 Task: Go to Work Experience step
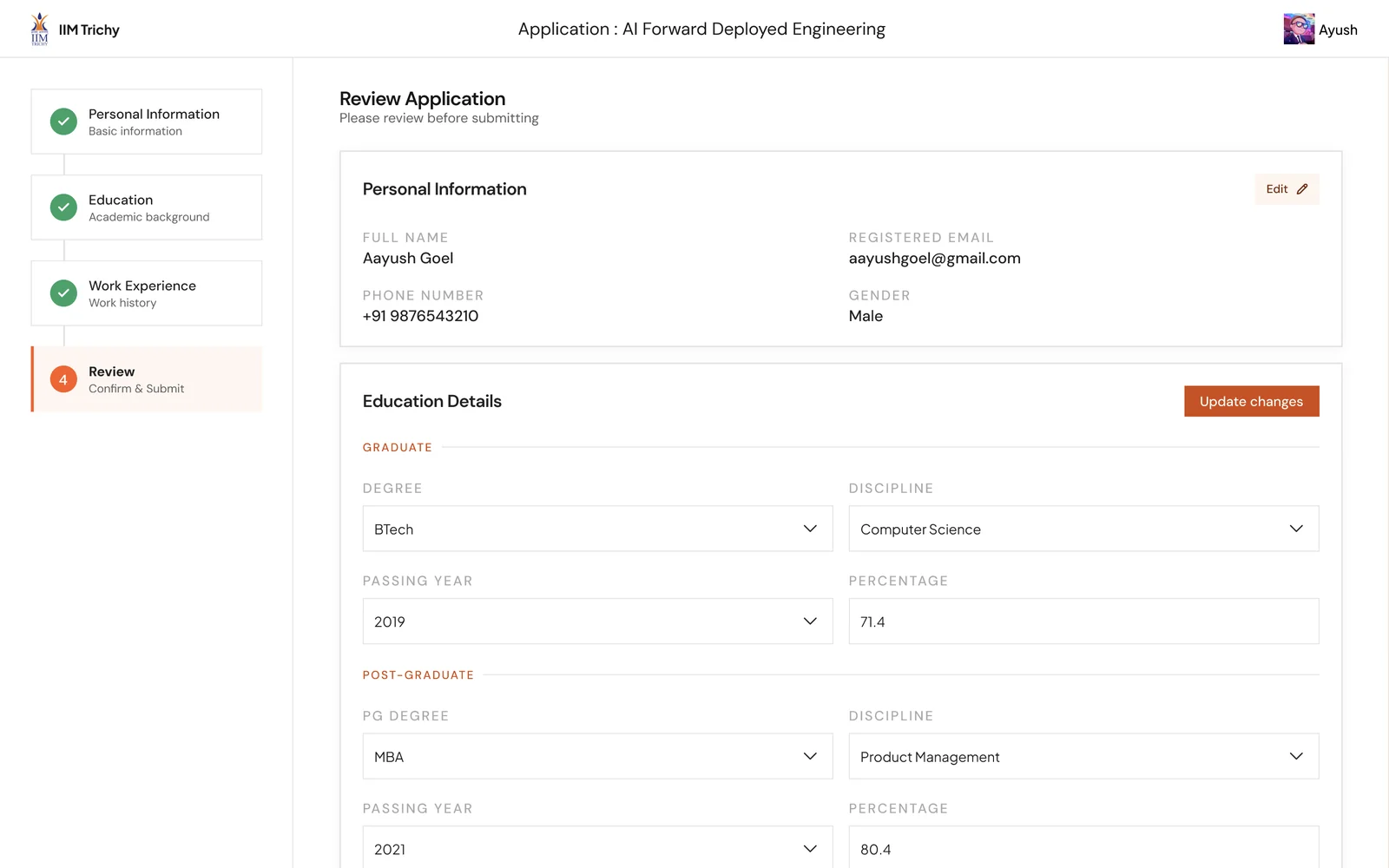(147, 293)
